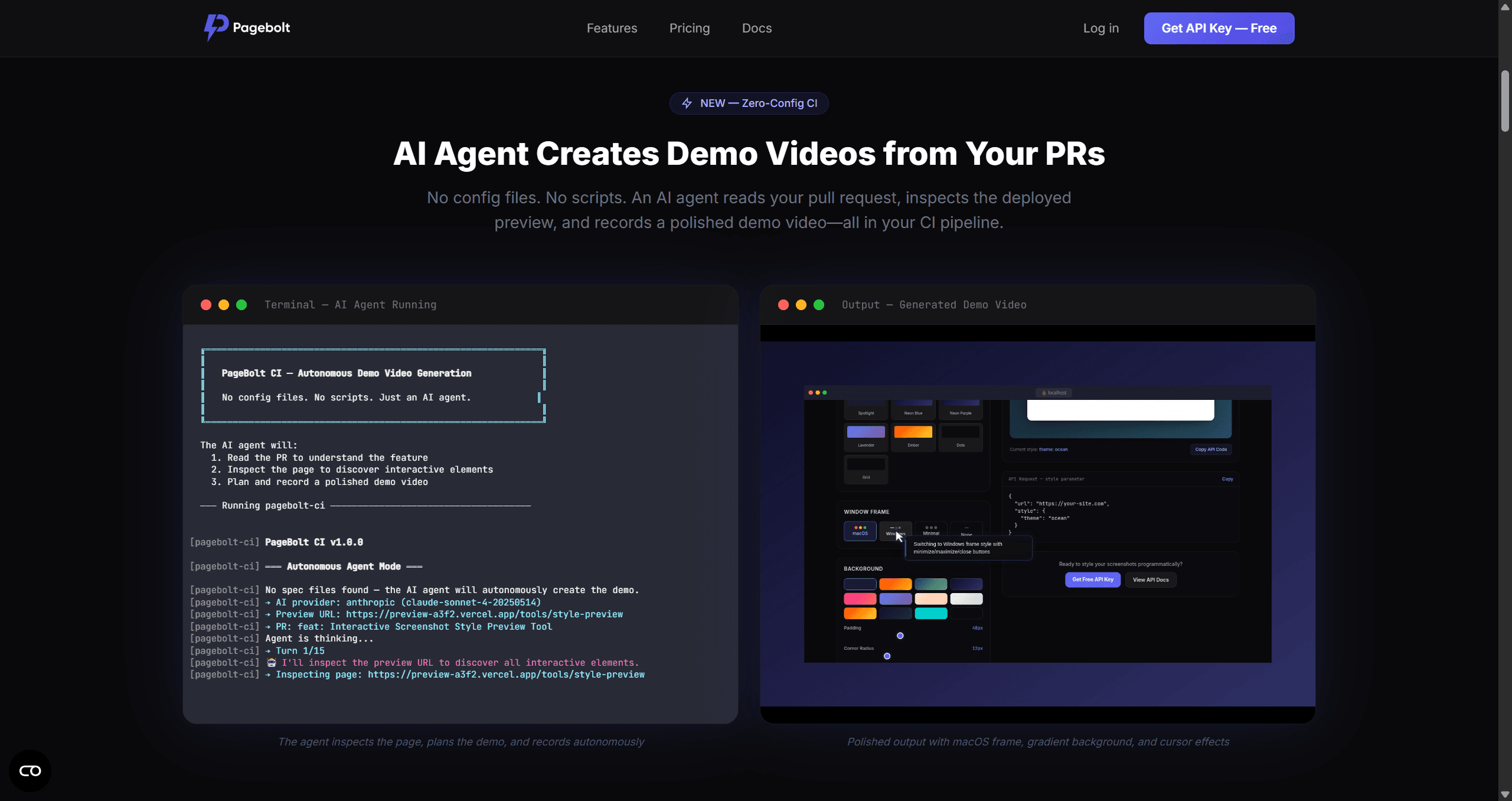Click the CO widget icon in the bottom-left corner
Viewport: 1512px width, 801px height.
pos(30,770)
